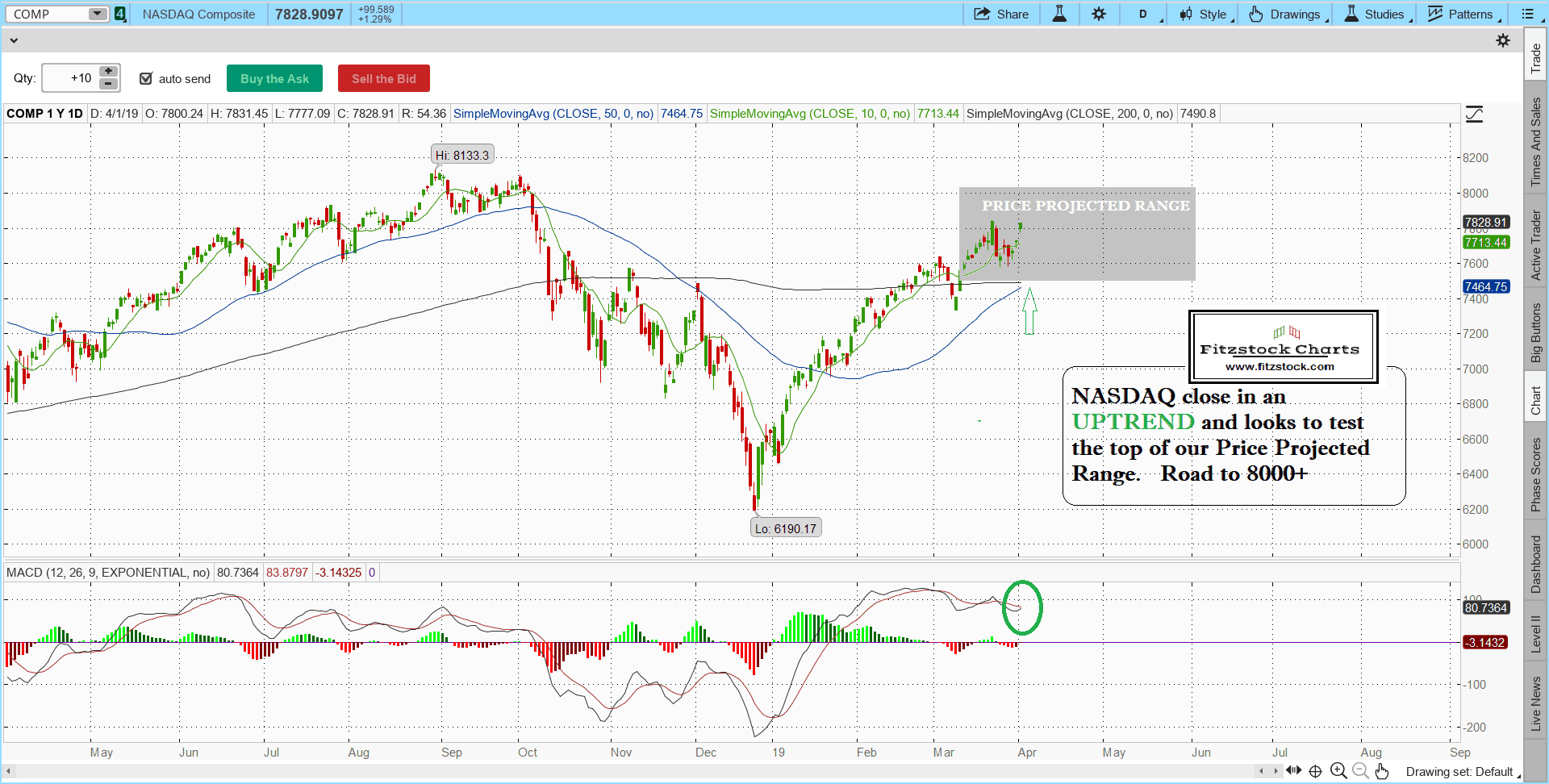
Task: Open the trade panel settings gear
Action: [x=1503, y=40]
